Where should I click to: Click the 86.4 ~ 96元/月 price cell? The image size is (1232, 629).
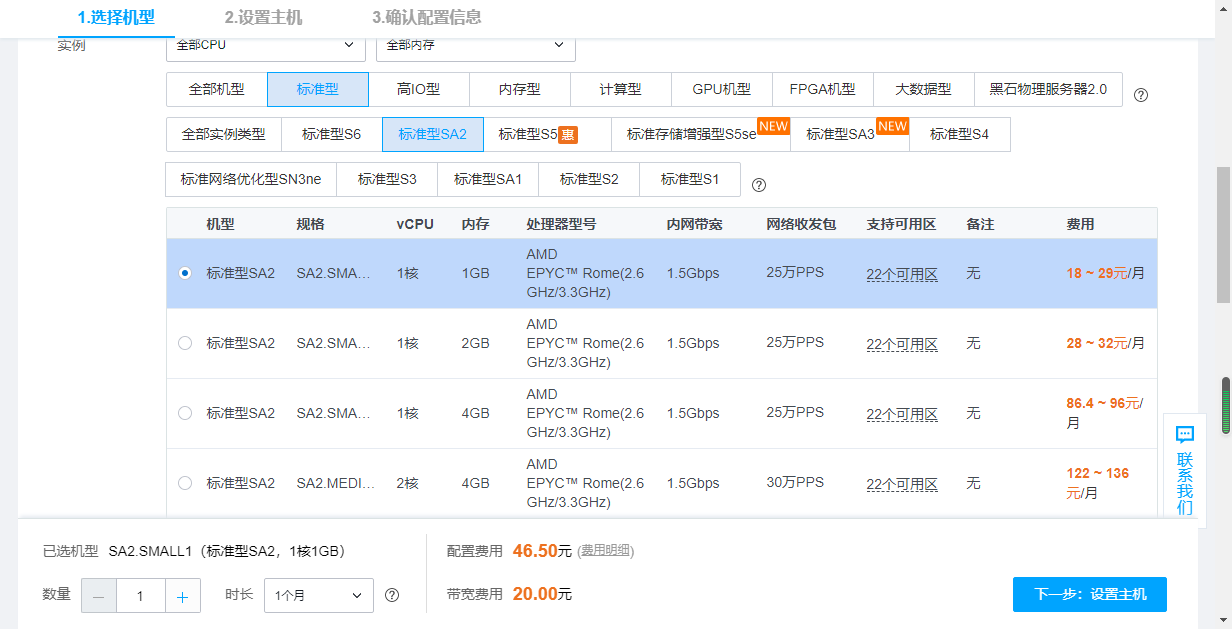[1106, 413]
